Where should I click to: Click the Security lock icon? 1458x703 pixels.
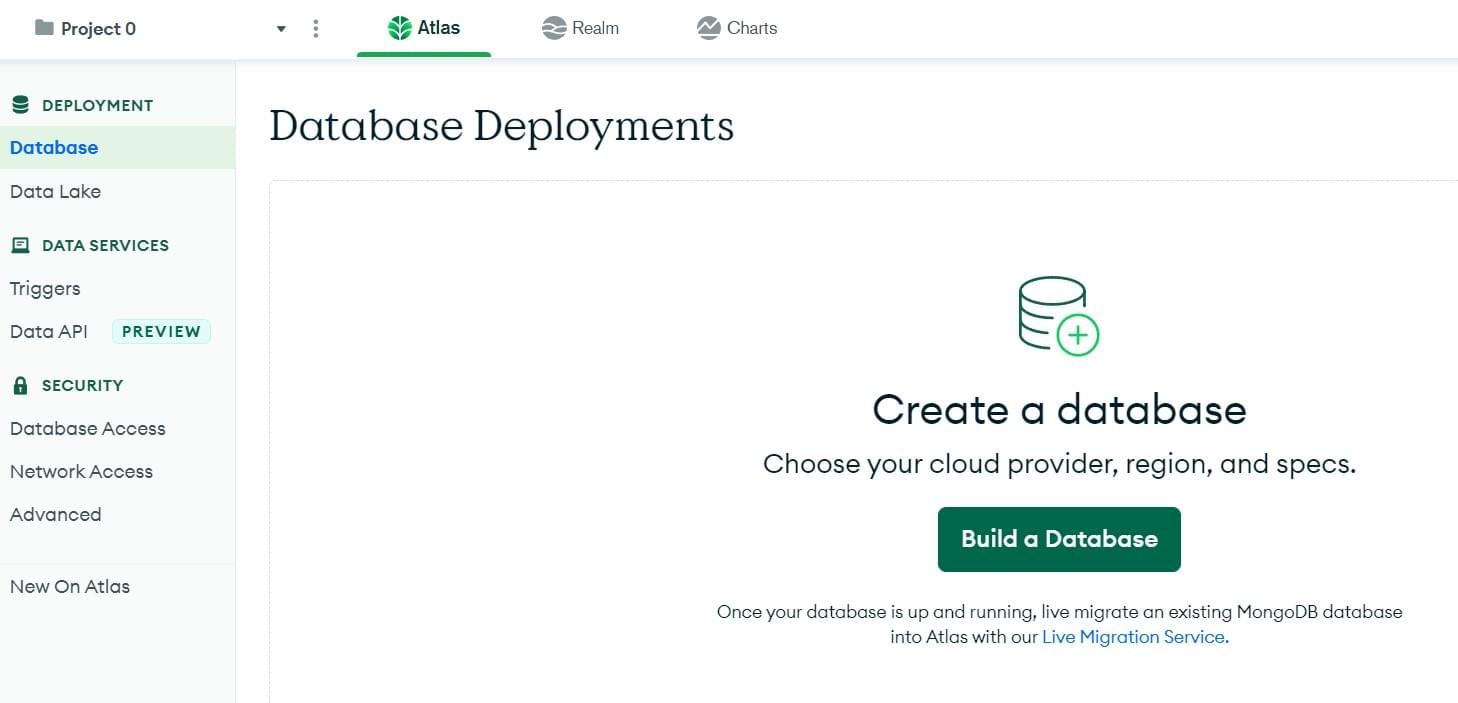(20, 385)
